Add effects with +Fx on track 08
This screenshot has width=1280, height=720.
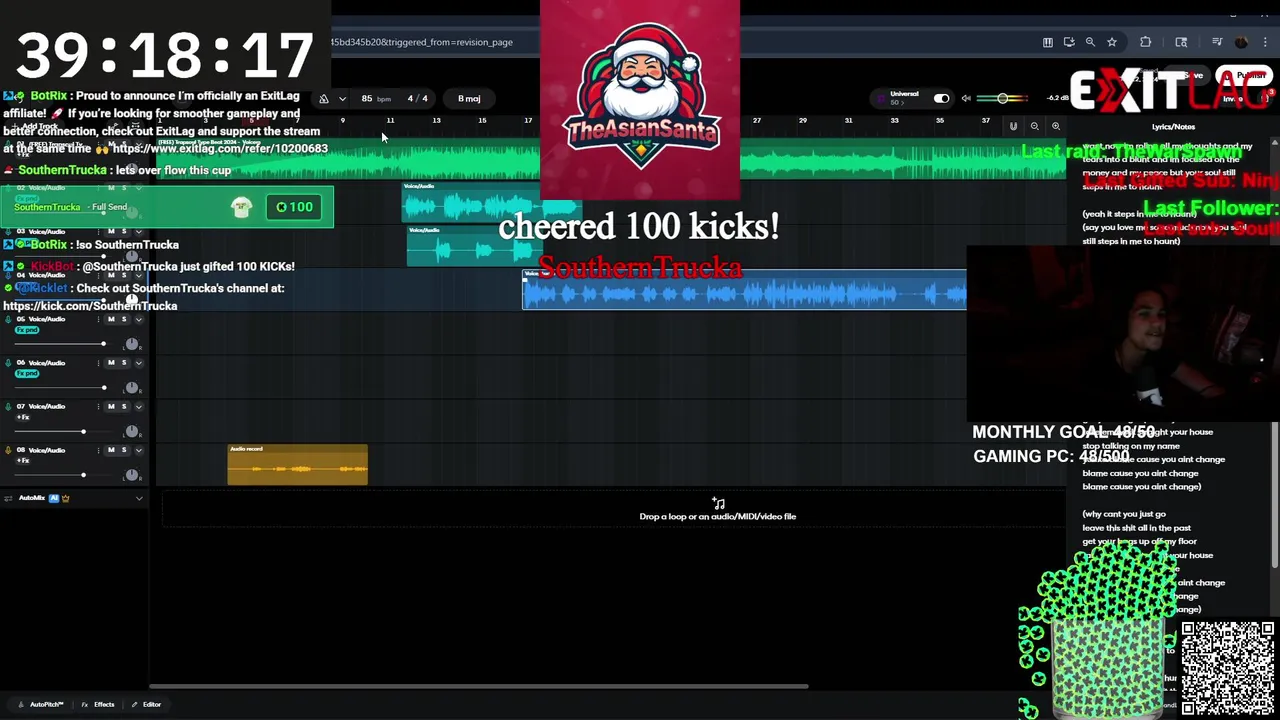23,461
